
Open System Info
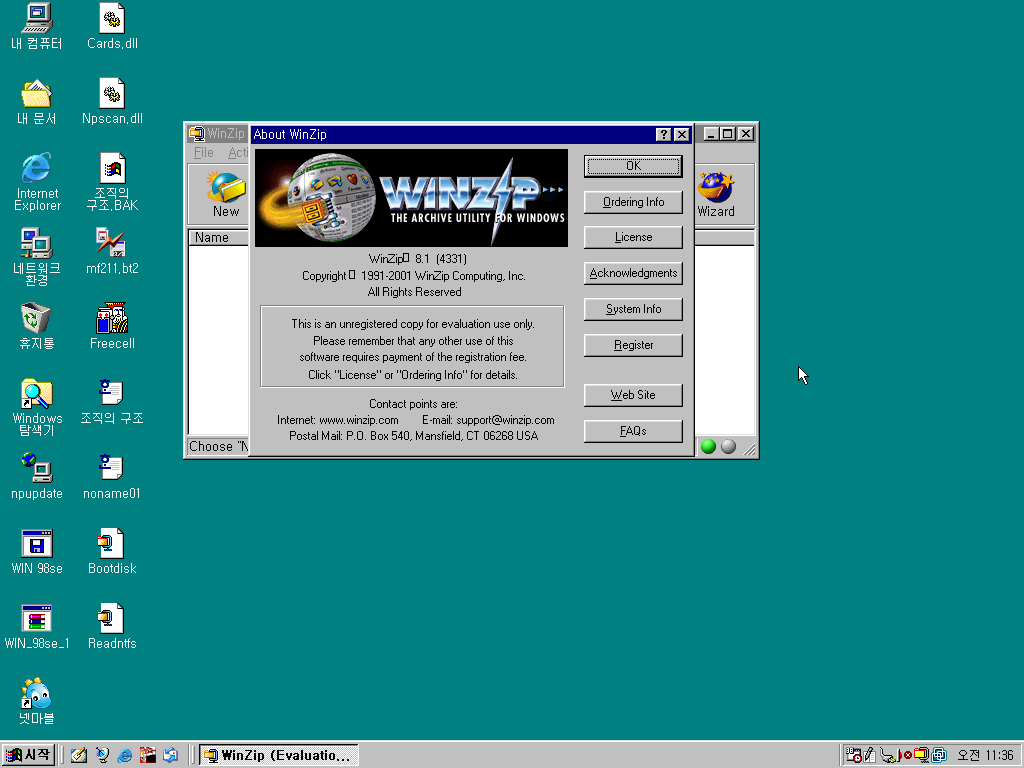pos(633,309)
